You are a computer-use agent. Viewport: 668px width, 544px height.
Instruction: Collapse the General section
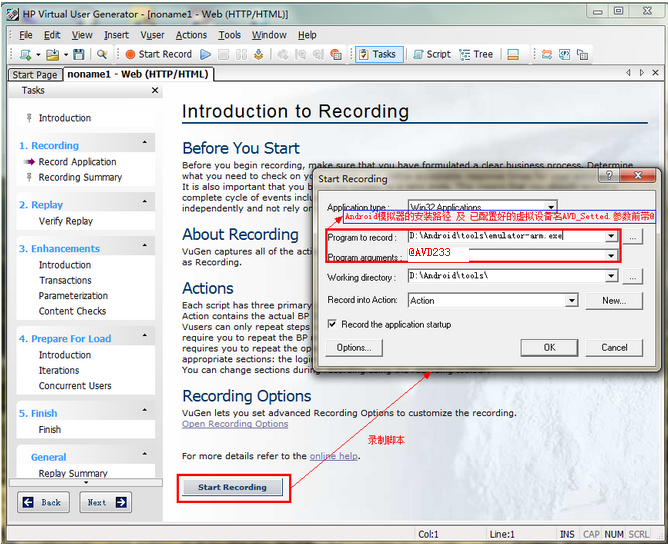click(x=145, y=454)
